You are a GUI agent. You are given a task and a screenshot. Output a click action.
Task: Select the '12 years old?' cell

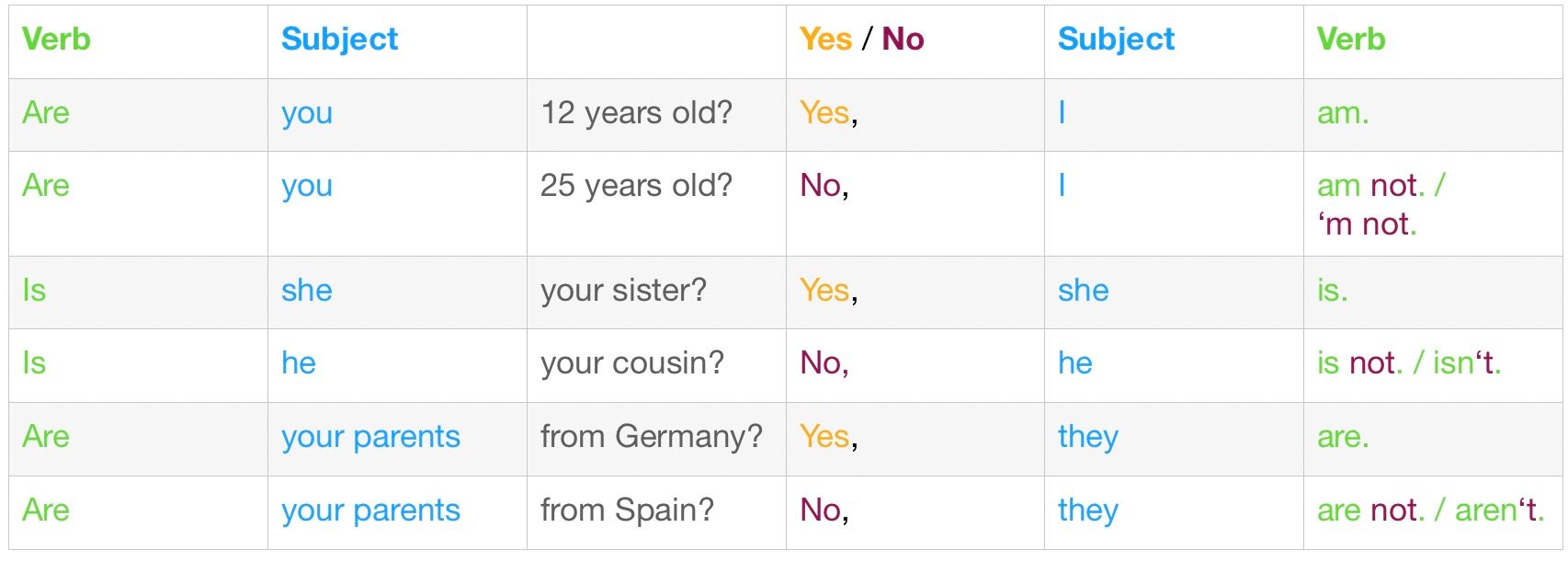636,113
